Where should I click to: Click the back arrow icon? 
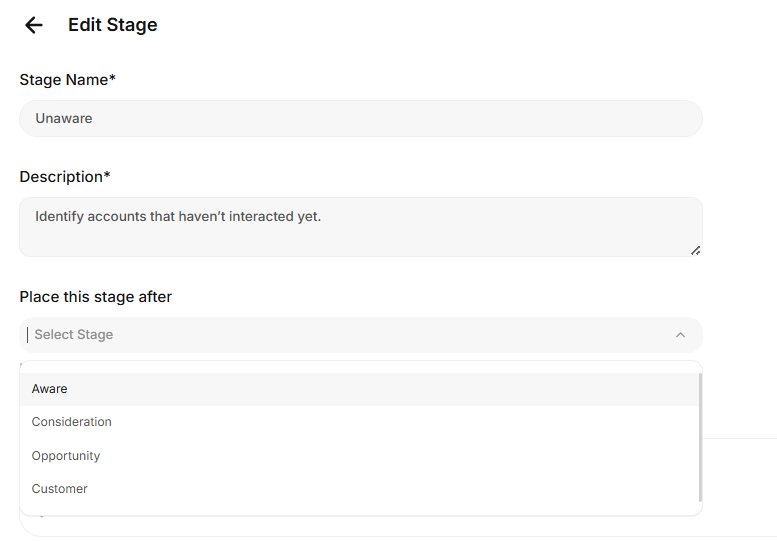(x=34, y=25)
